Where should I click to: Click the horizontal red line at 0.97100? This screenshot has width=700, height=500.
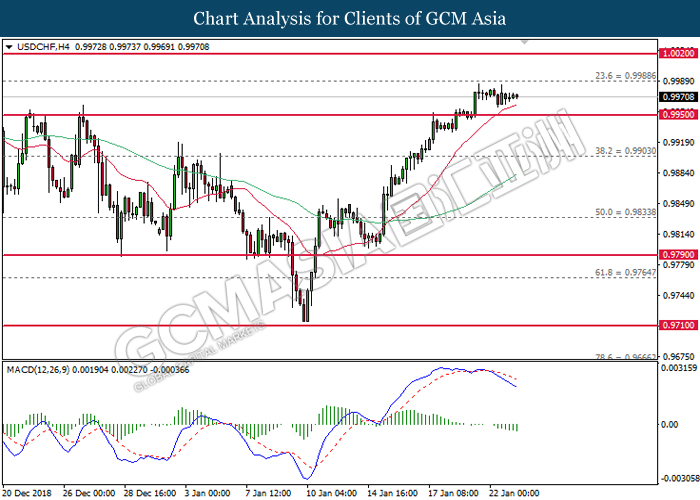[330, 325]
